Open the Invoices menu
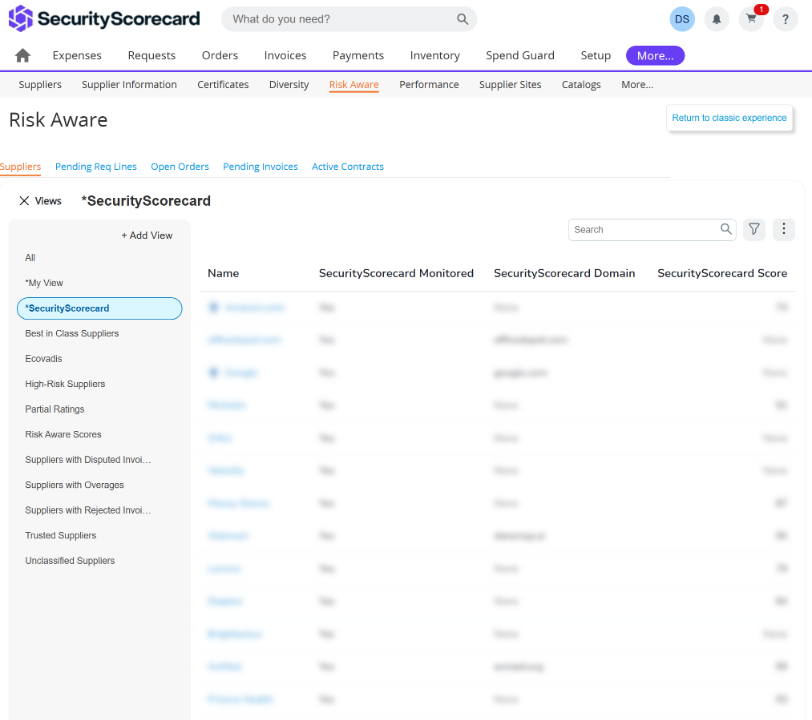The width and height of the screenshot is (812, 720). point(285,55)
